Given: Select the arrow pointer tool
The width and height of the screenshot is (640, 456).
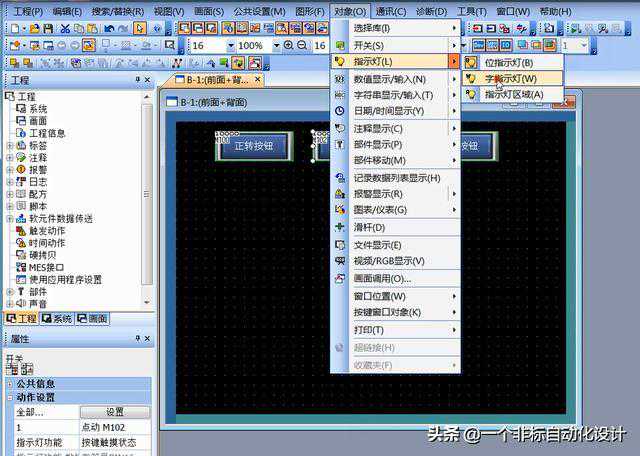Looking at the screenshot, I should 140,28.
